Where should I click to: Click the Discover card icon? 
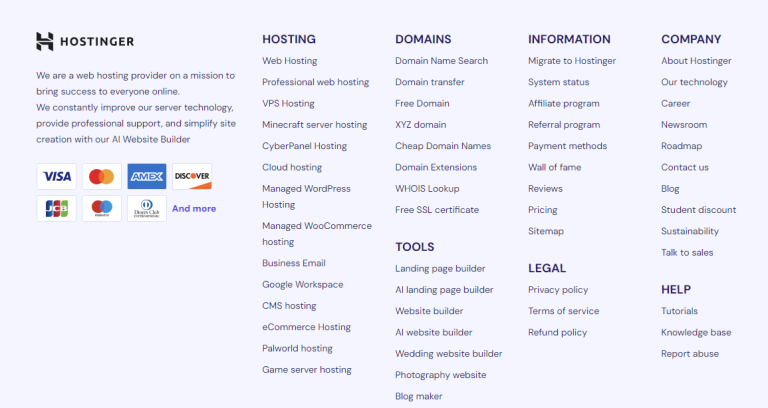pos(192,176)
